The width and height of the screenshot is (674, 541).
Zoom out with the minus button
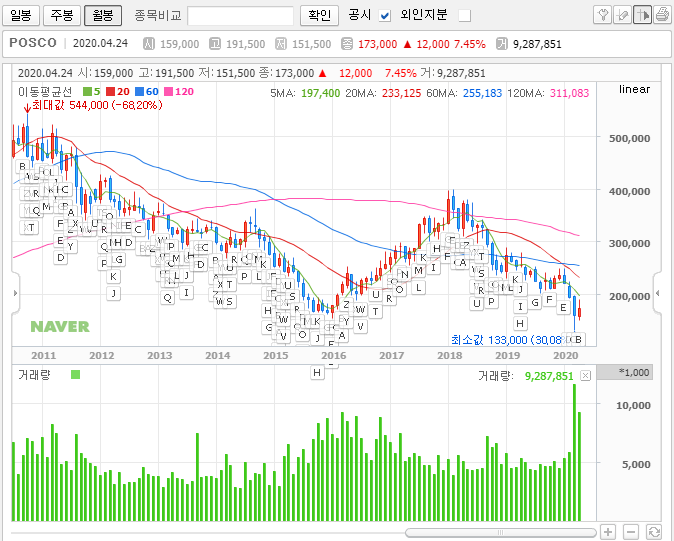[x=631, y=532]
